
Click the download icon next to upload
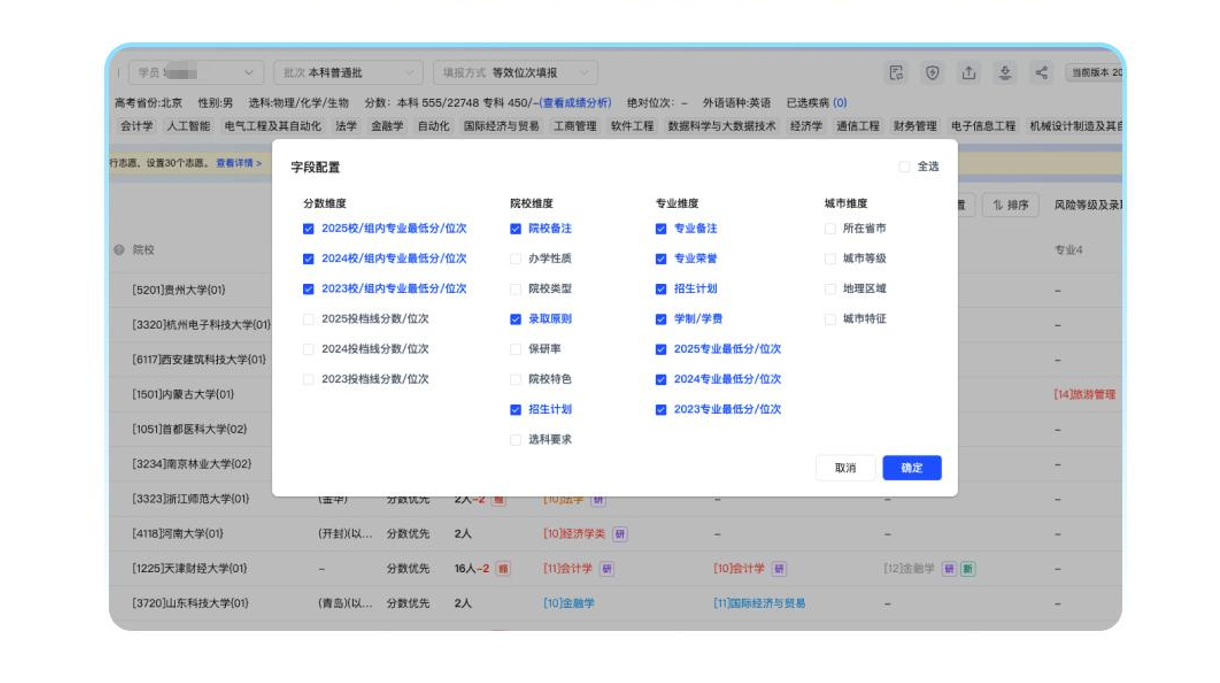click(x=1006, y=73)
